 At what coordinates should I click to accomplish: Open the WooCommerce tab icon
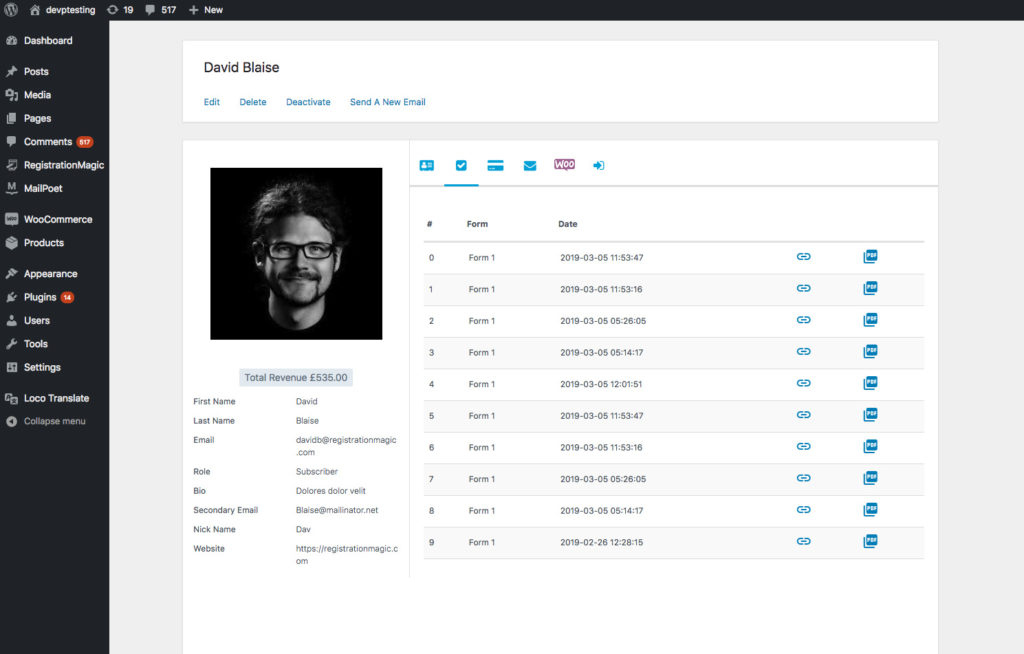(x=564, y=165)
